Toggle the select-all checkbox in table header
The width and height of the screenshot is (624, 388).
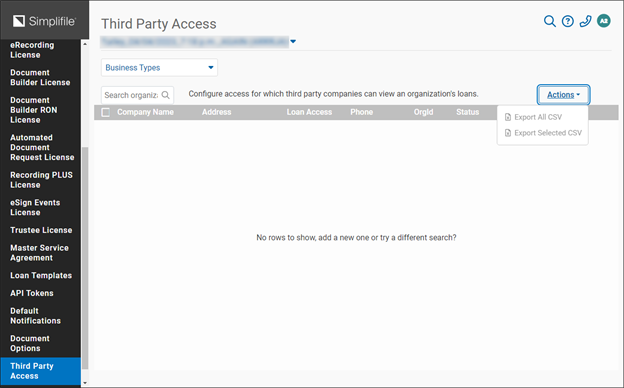coord(106,112)
